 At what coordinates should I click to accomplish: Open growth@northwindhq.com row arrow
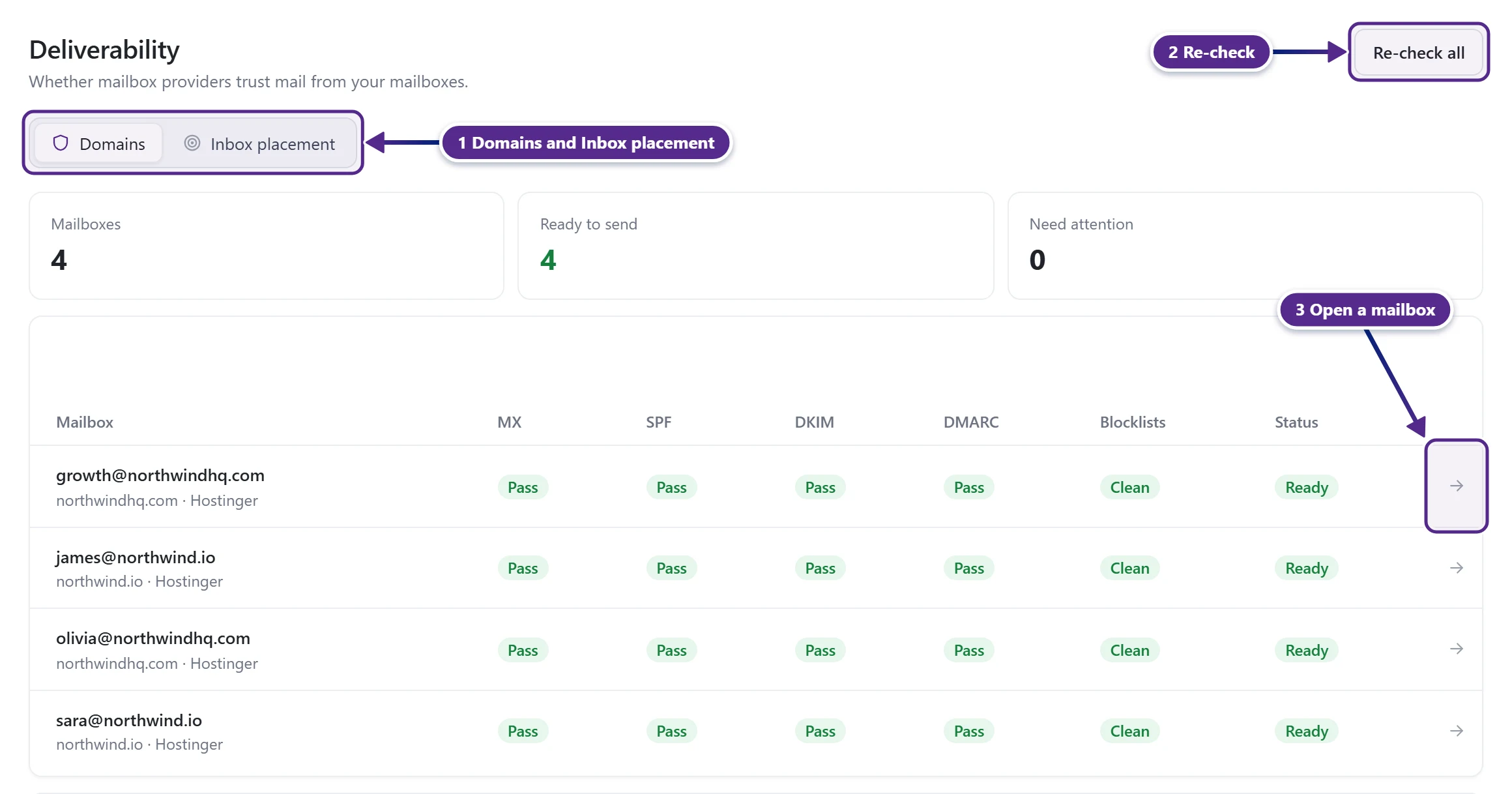[1456, 486]
